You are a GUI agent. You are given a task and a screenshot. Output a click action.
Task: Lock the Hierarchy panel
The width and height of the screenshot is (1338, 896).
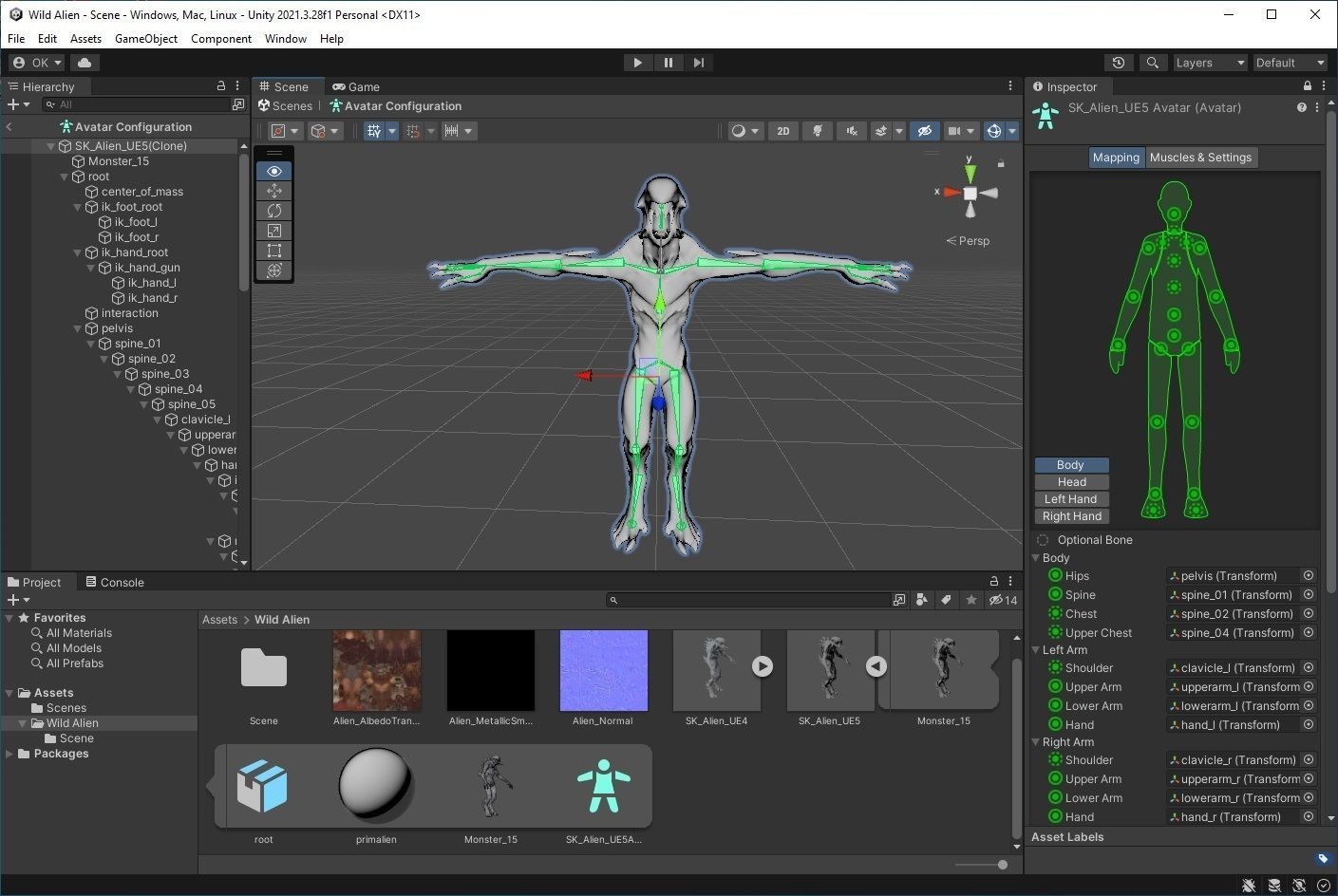(221, 86)
